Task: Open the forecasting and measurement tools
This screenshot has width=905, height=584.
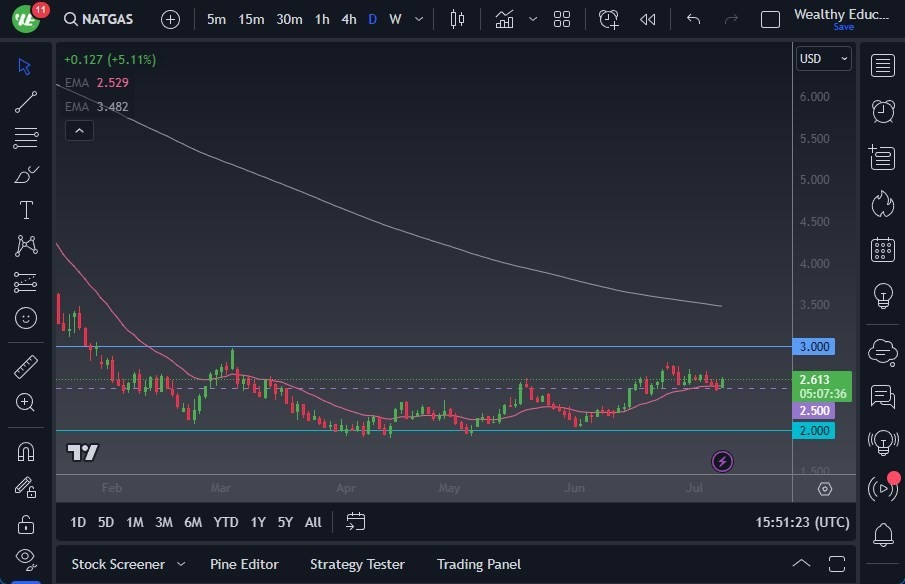Action: [25, 282]
